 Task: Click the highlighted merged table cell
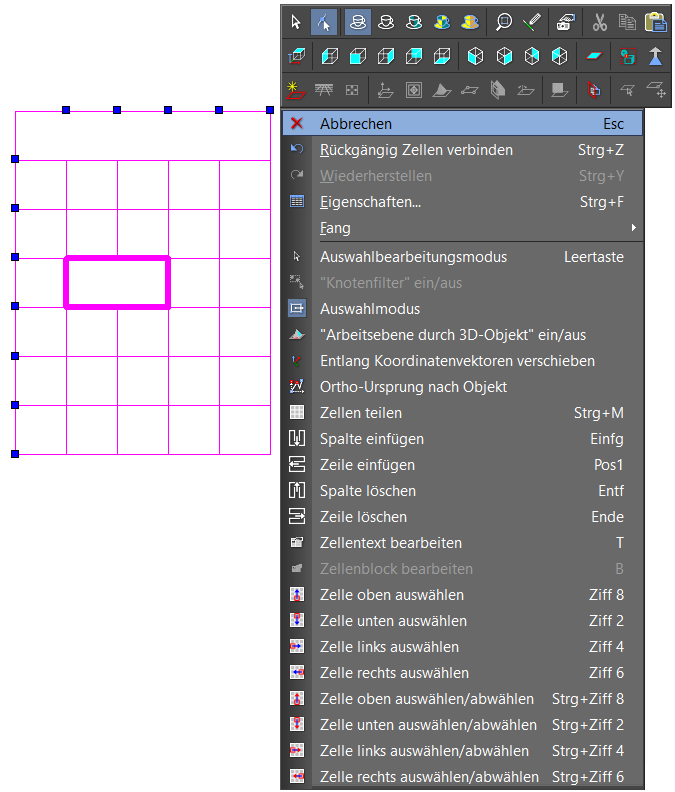117,282
